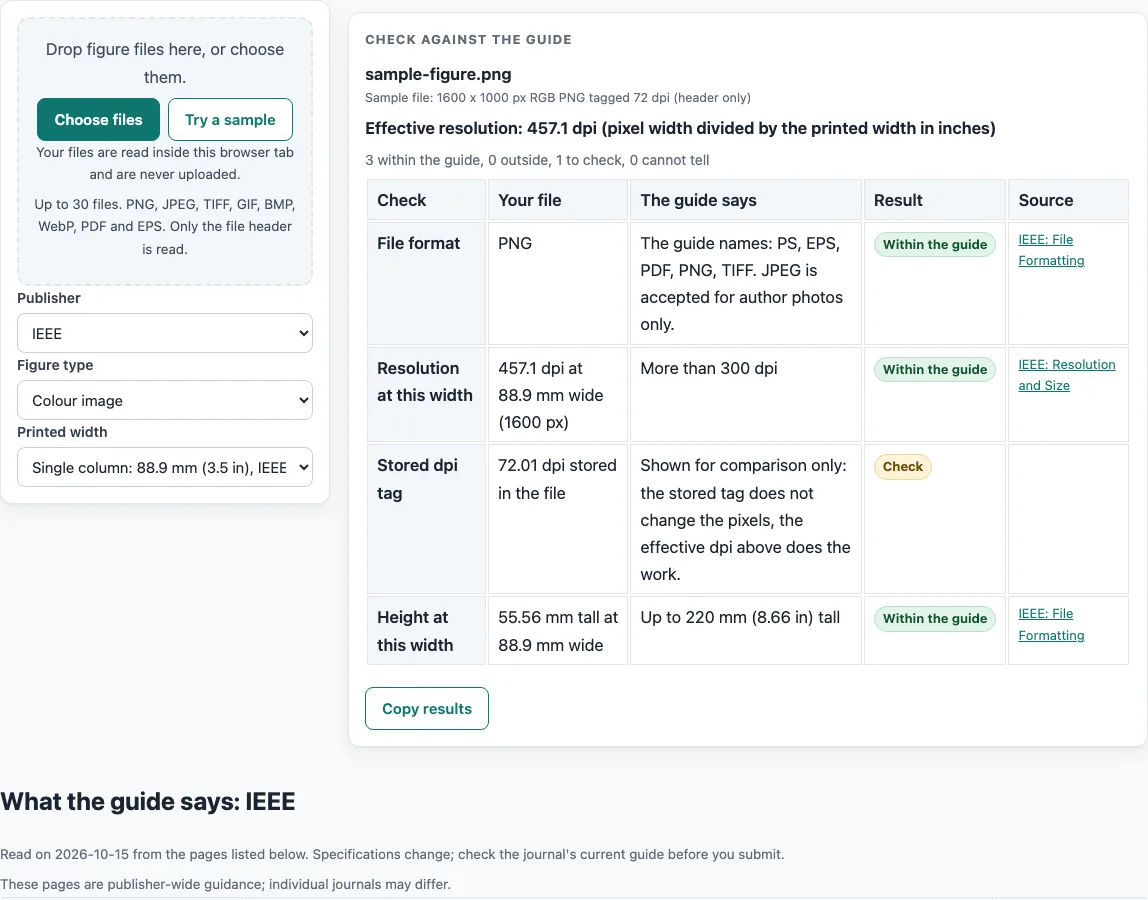Click the 'CHECK AGAINST THE GUIDE' section title
This screenshot has width=1148, height=900.
[x=469, y=40]
